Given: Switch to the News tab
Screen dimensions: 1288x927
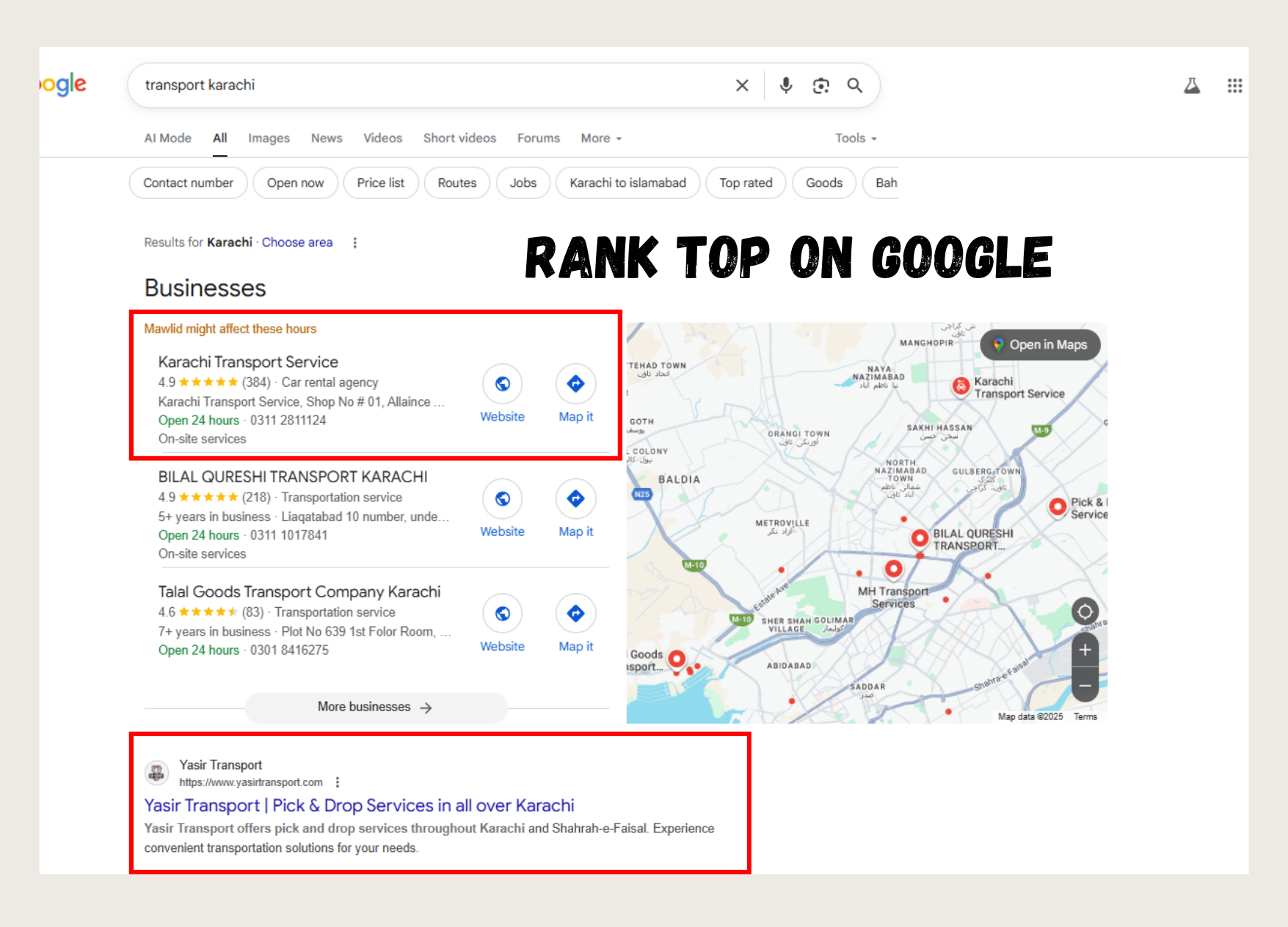Looking at the screenshot, I should 326,138.
